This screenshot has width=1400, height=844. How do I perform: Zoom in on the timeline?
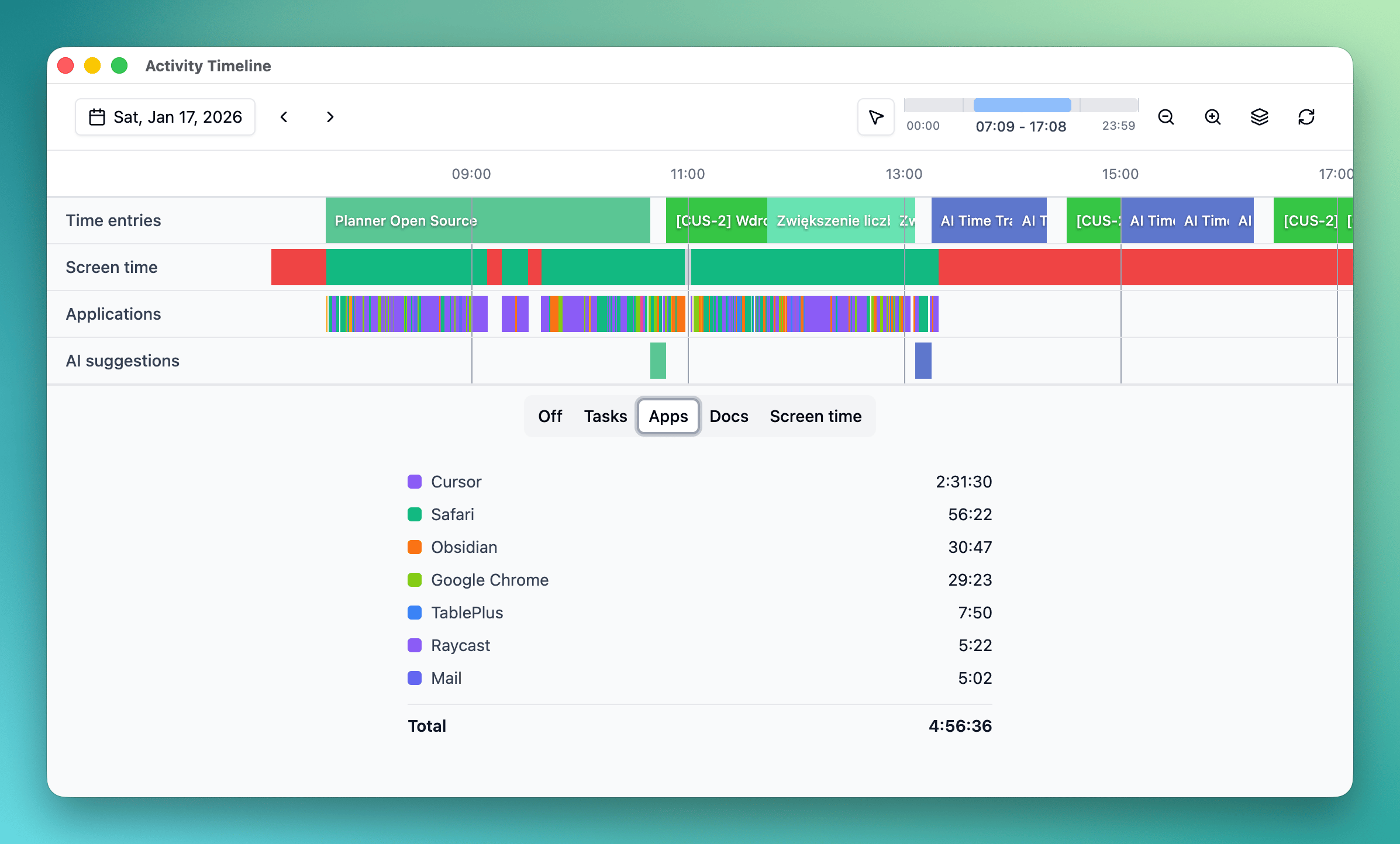point(1212,117)
